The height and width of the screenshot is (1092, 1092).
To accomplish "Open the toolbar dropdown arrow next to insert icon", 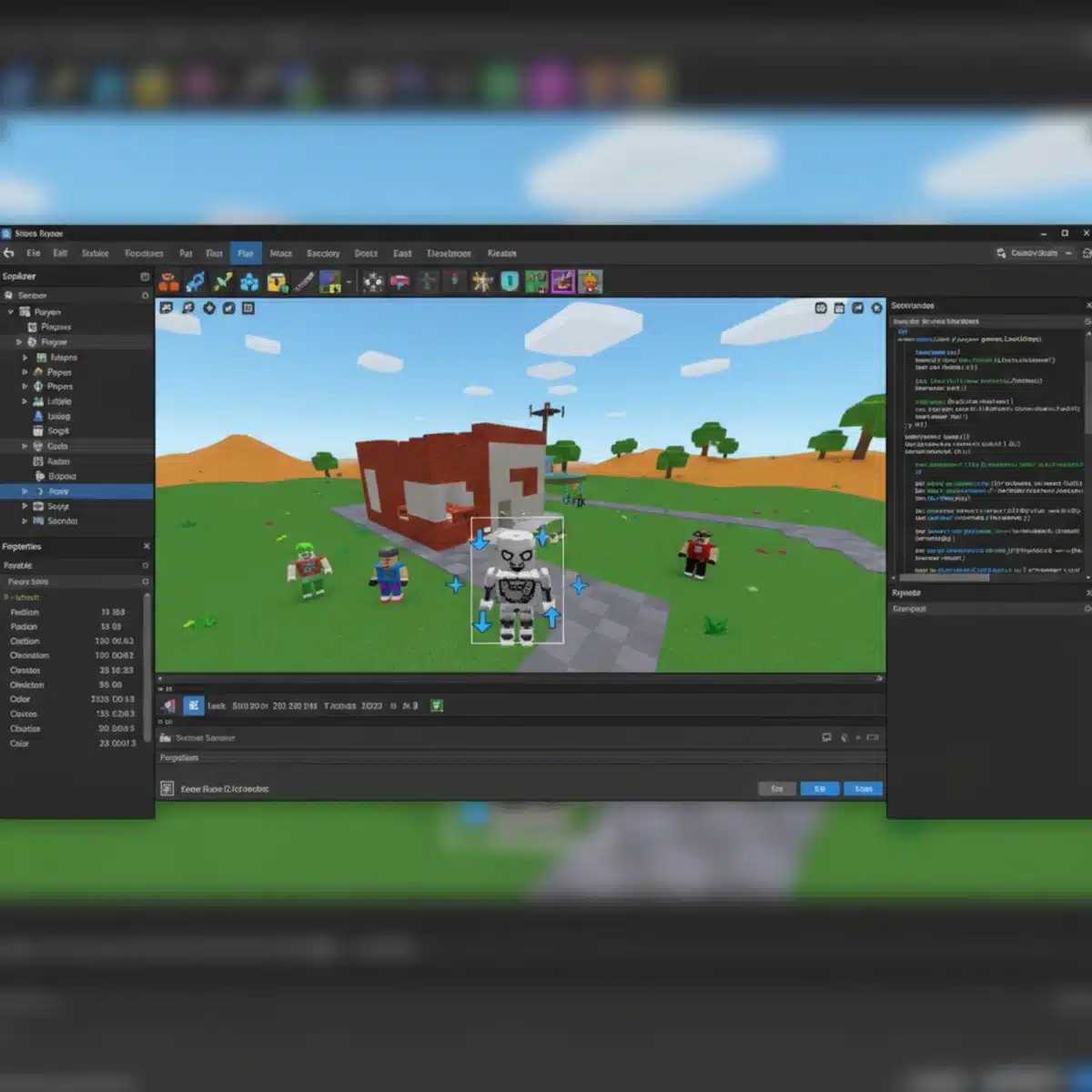I will pos(349,282).
